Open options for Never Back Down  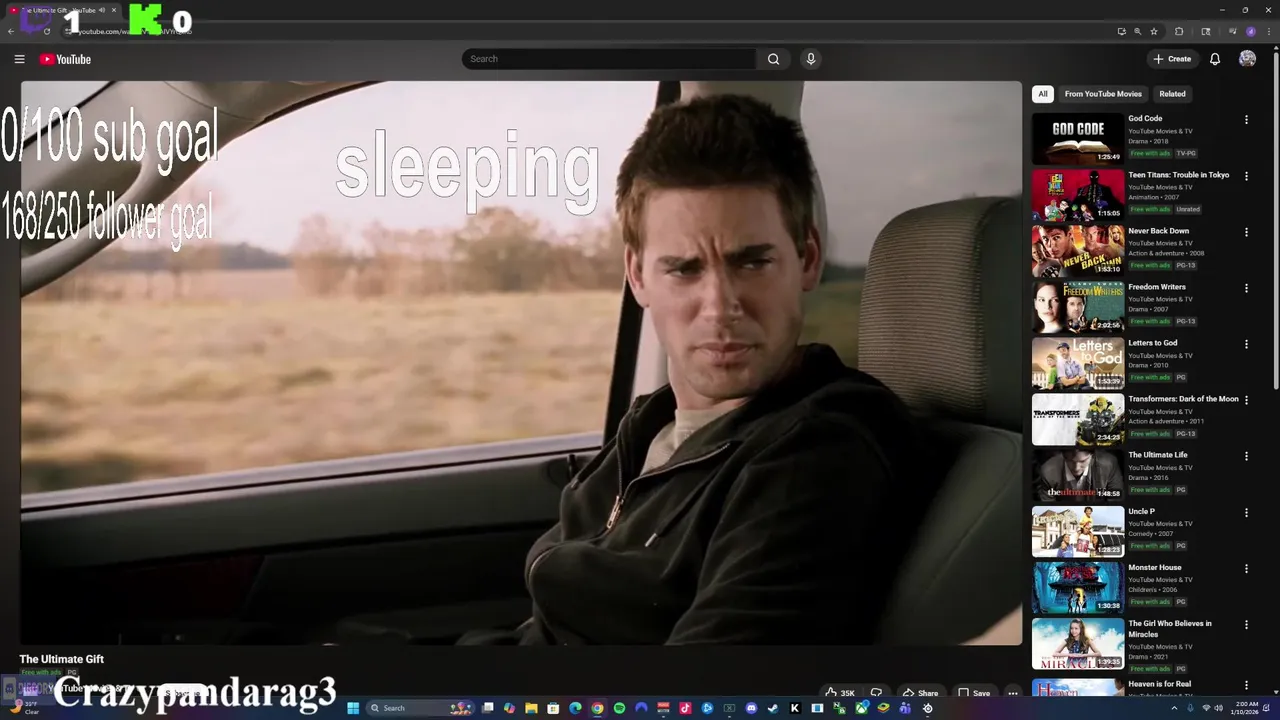point(1246,232)
